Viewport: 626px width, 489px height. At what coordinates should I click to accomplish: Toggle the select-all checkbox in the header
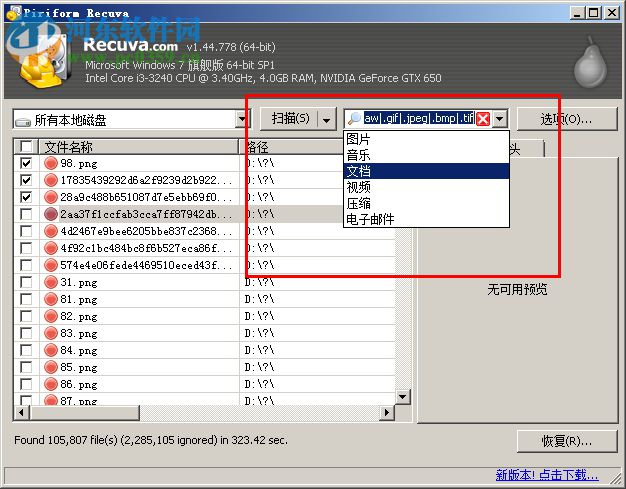pos(26,147)
